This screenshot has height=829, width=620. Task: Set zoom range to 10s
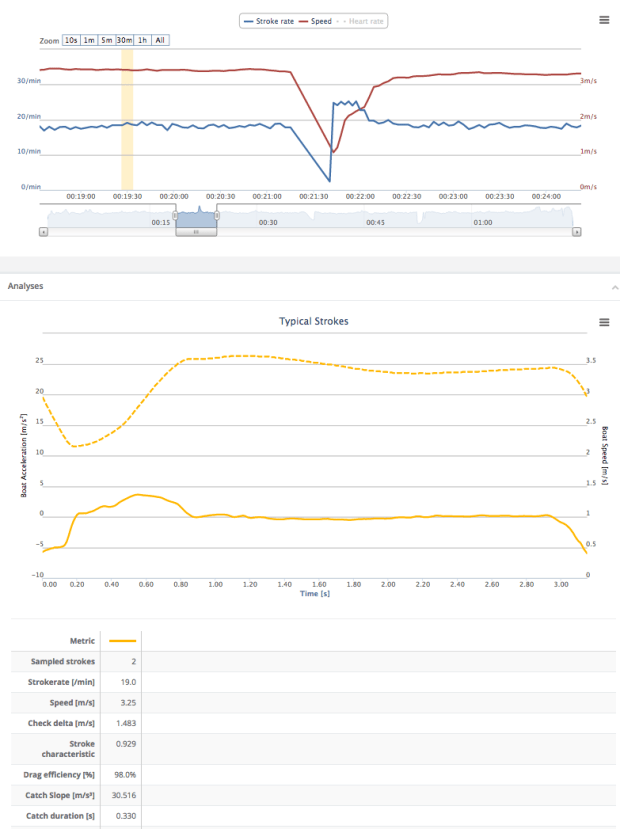pyautogui.click(x=71, y=40)
